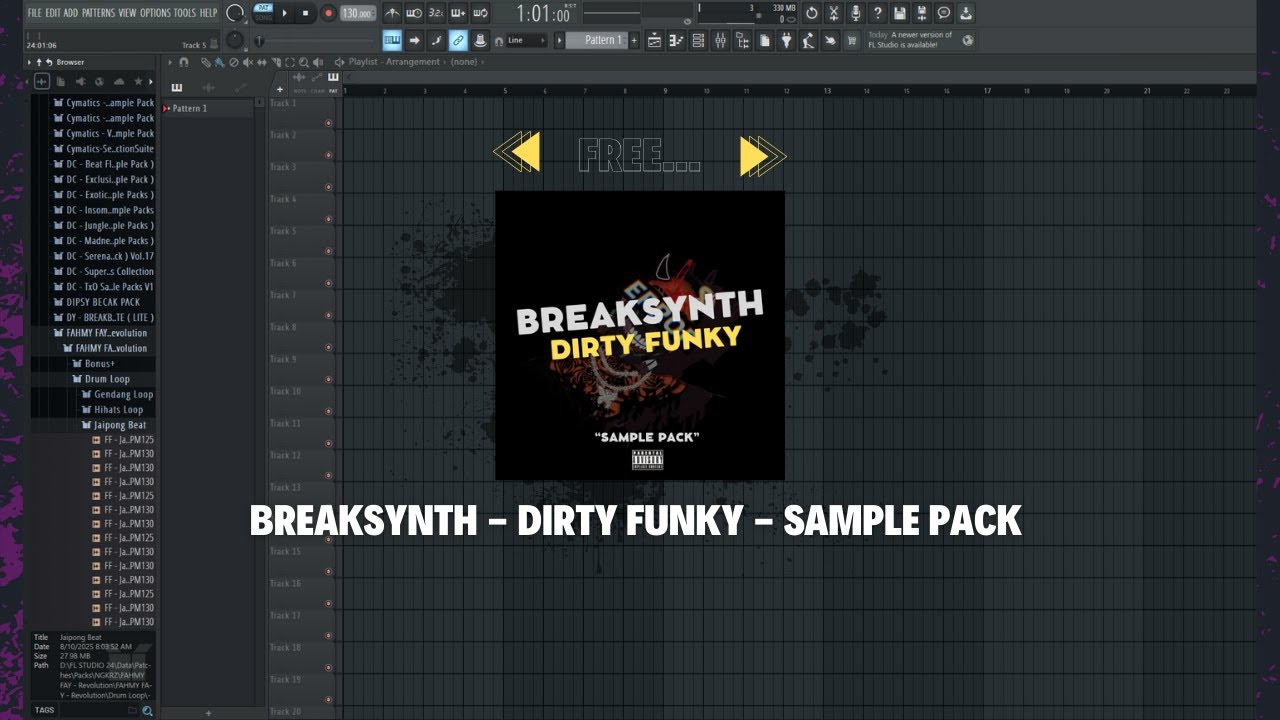Click the save new version icon

922,13
